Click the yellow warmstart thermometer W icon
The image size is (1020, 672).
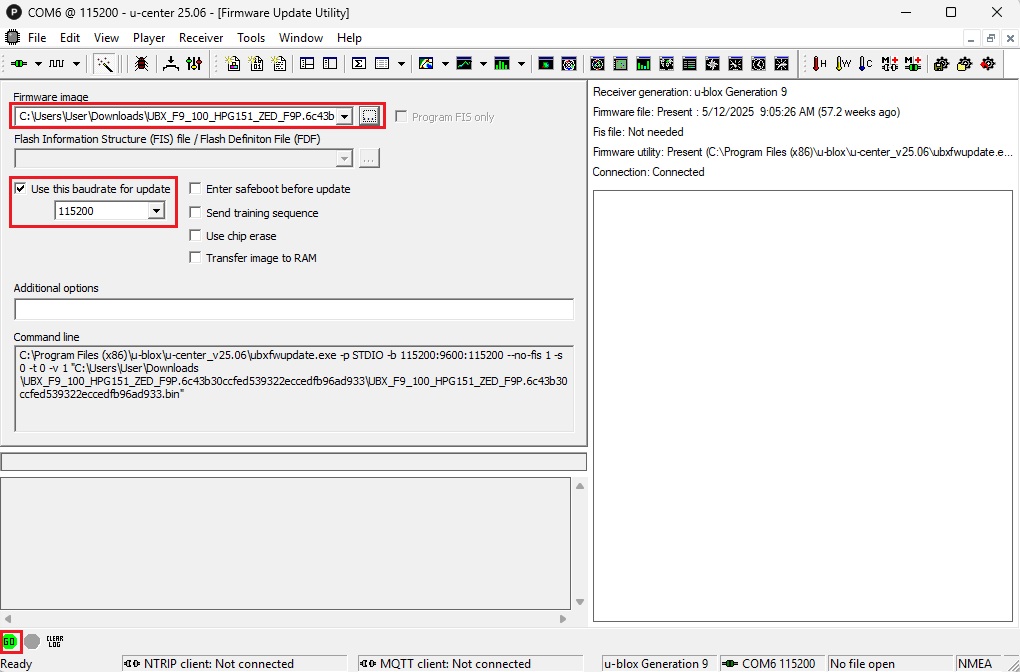pos(843,64)
